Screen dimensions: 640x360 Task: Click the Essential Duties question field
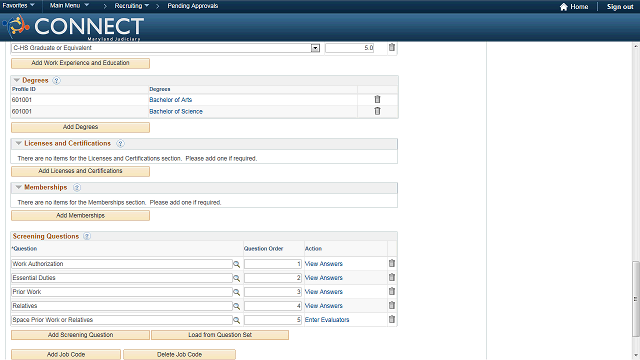click(122, 278)
